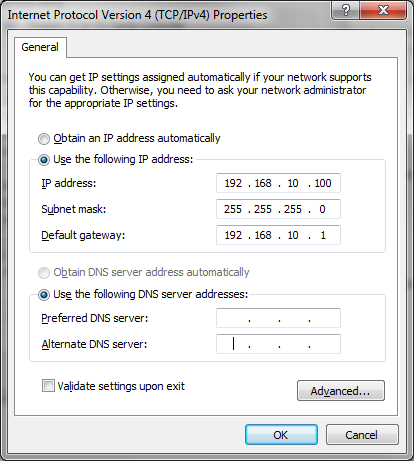This screenshot has width=414, height=461.
Task: Click into the Subnet mask field
Action: tap(278, 209)
